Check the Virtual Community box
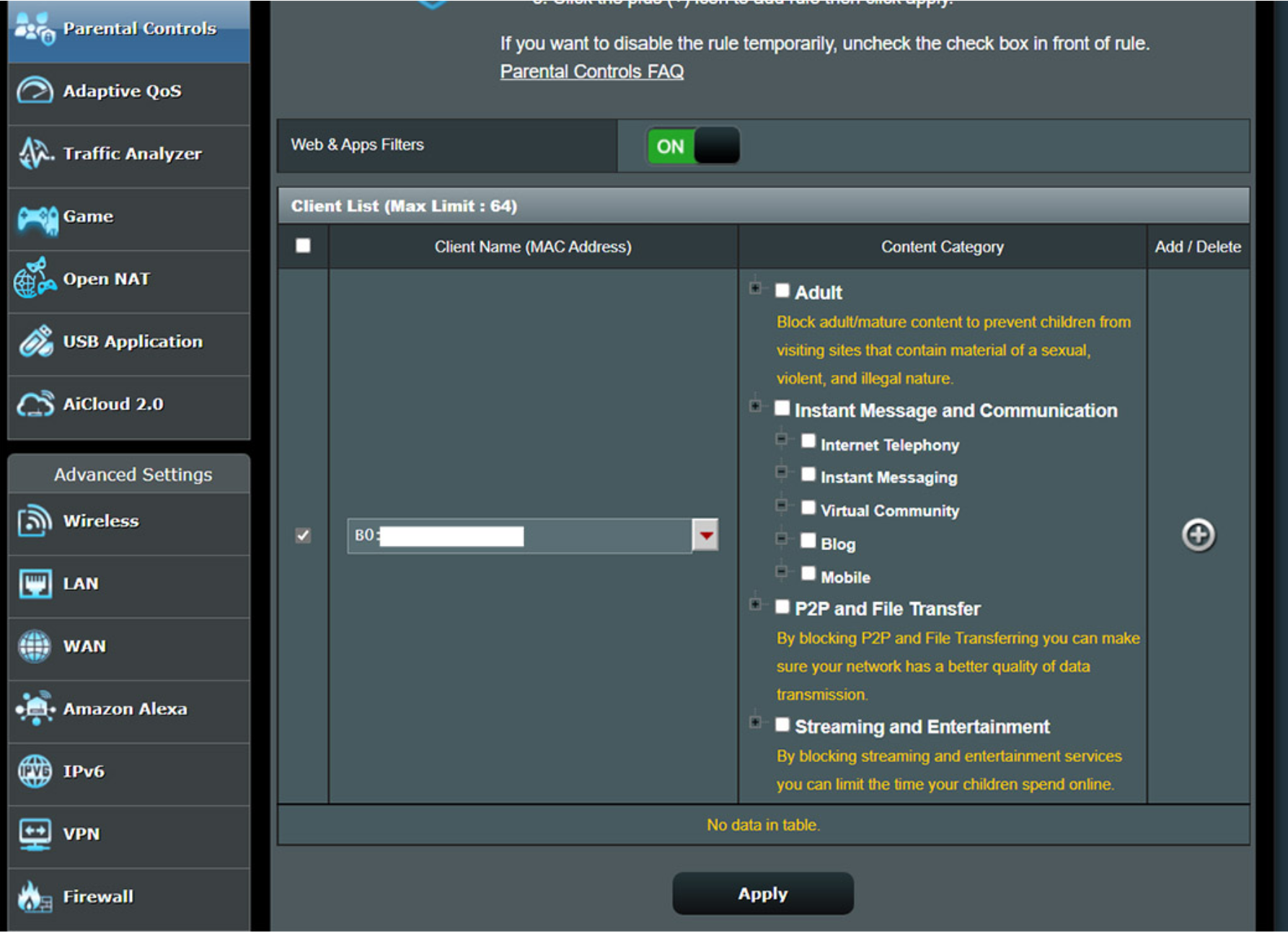Image resolution: width=1288 pixels, height=933 pixels. coord(808,508)
